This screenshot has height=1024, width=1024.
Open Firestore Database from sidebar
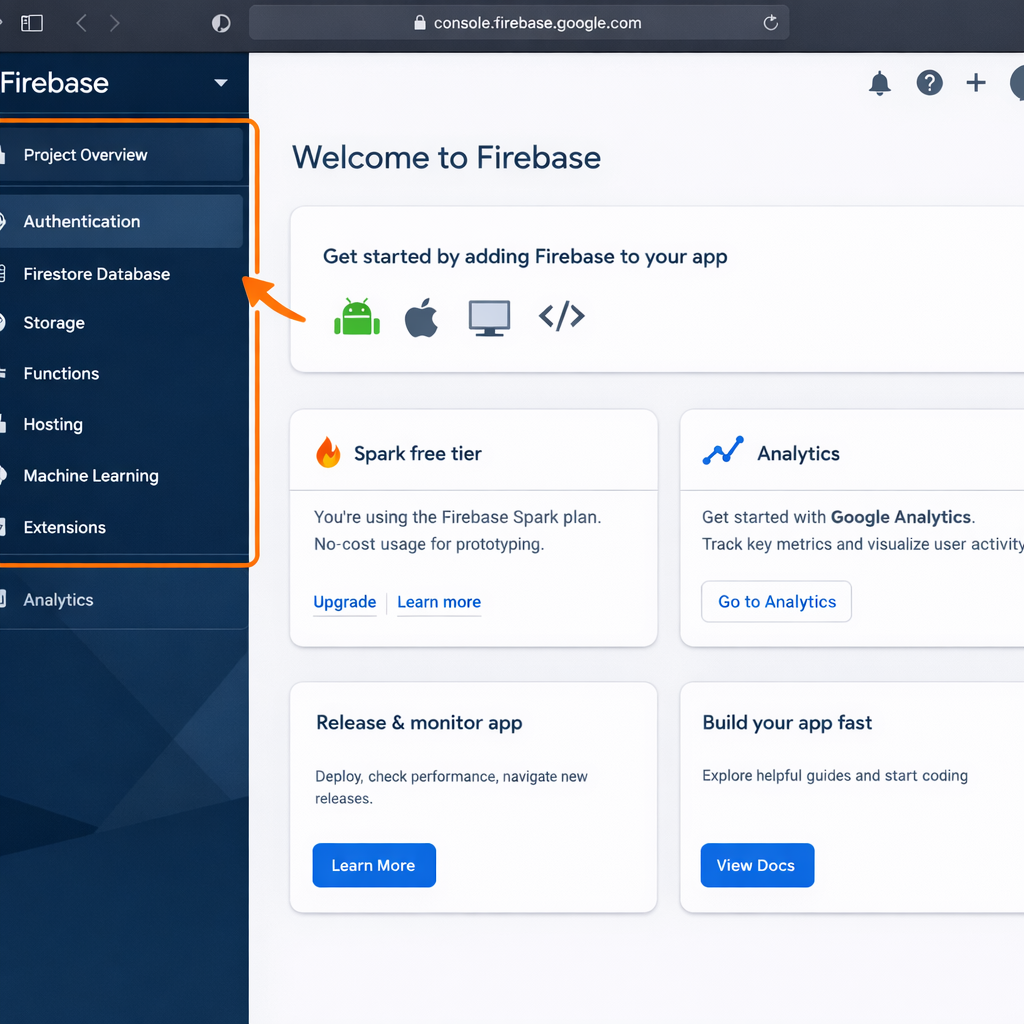coord(97,274)
